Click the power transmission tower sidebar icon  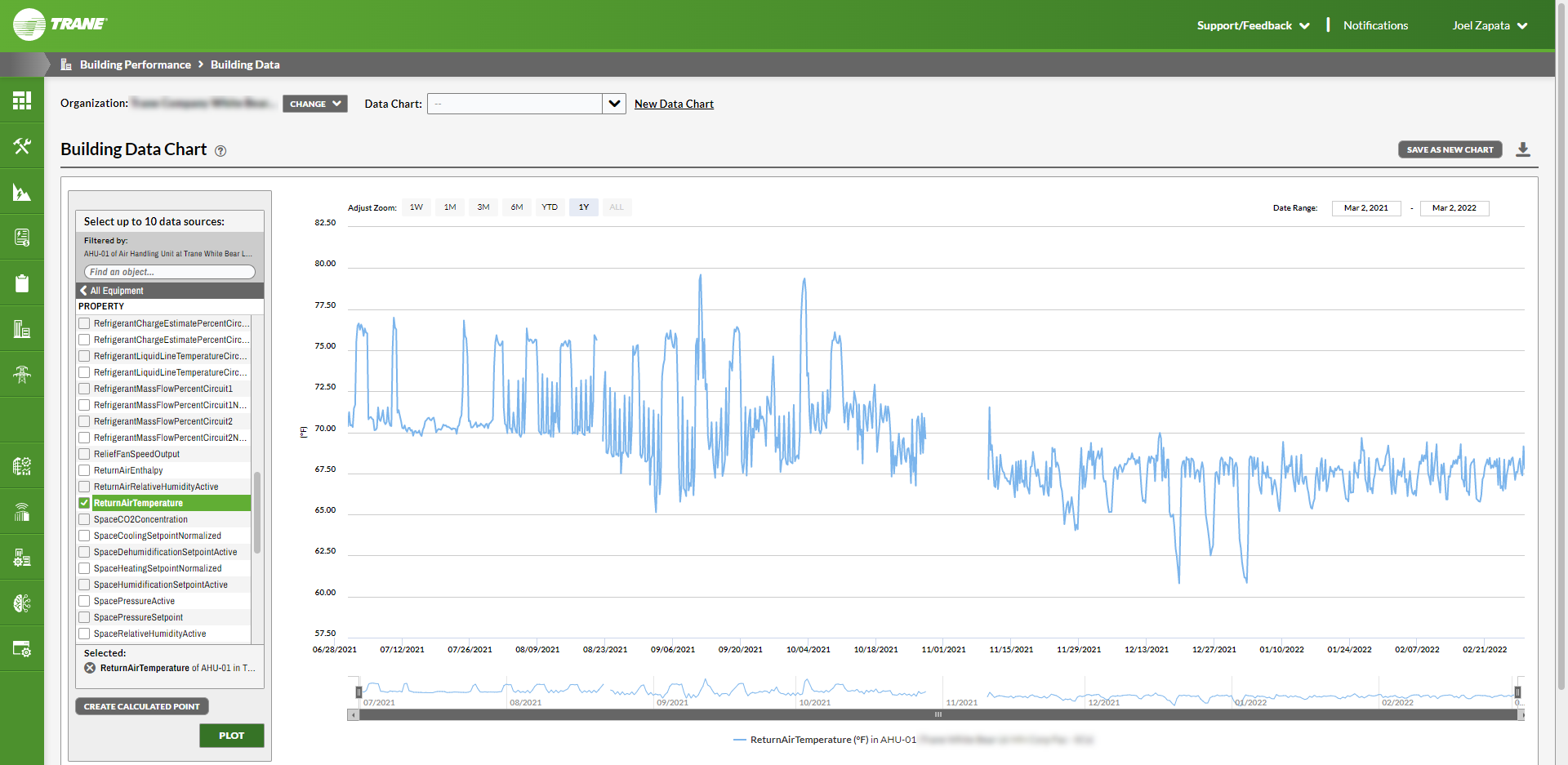pyautogui.click(x=22, y=375)
